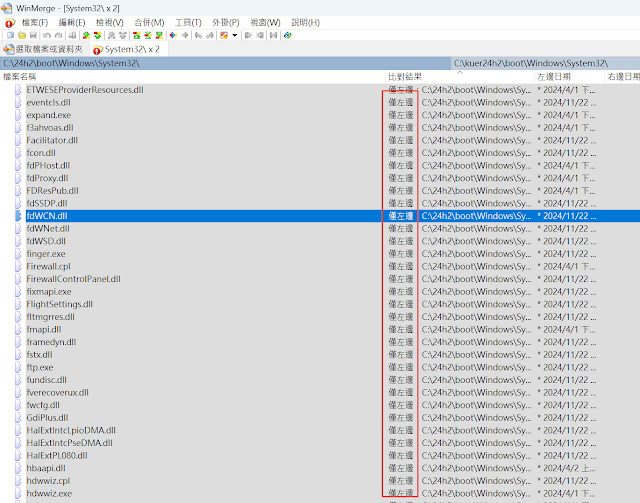The image size is (640, 503).
Task: Click the green-blue Refresh toolbar icon
Action: pos(288,36)
